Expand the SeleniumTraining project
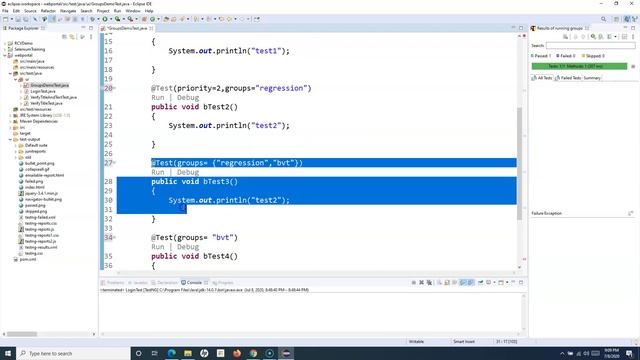640x360 pixels. tap(5, 49)
